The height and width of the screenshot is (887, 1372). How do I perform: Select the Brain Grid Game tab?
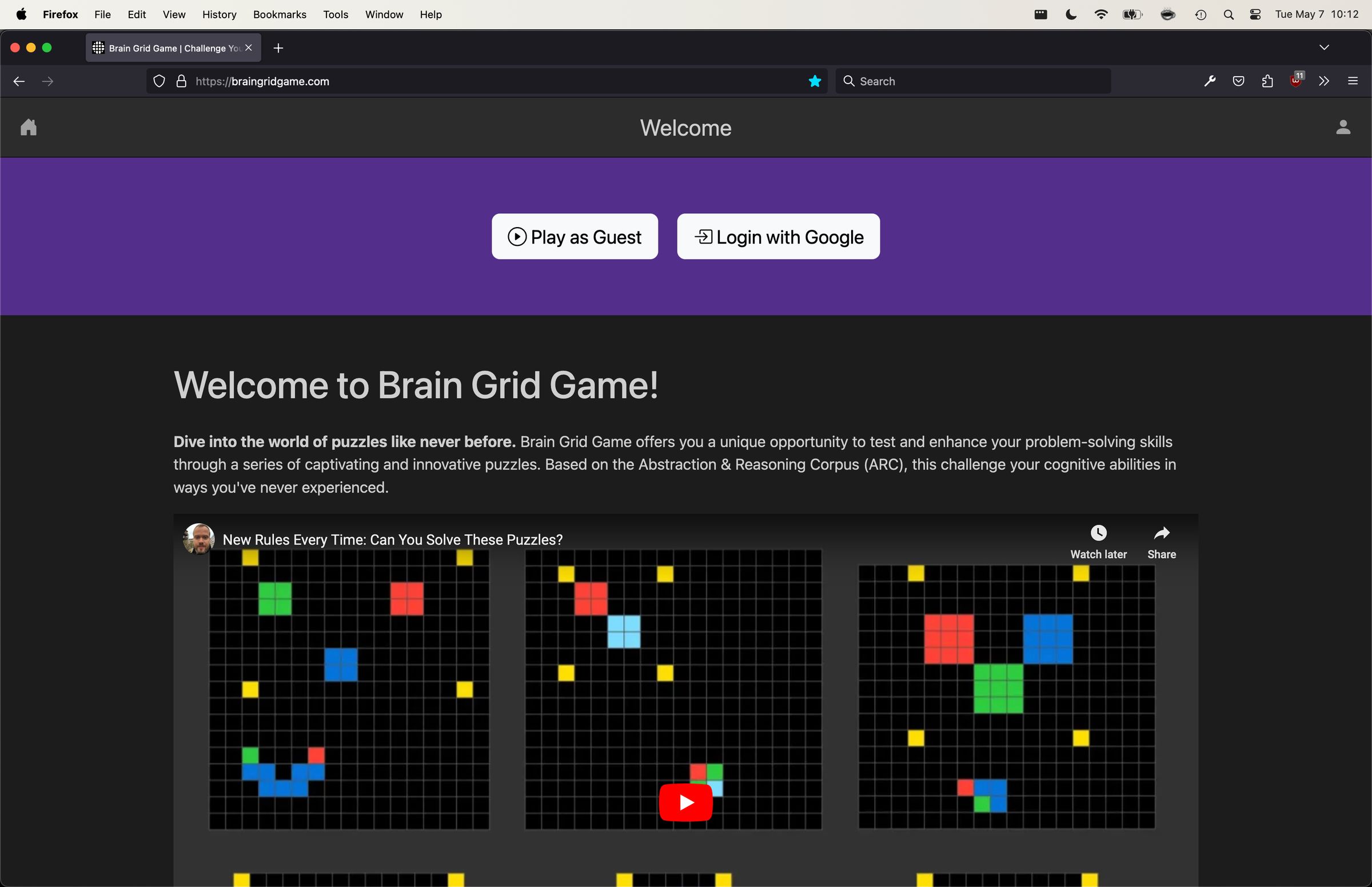click(x=167, y=48)
